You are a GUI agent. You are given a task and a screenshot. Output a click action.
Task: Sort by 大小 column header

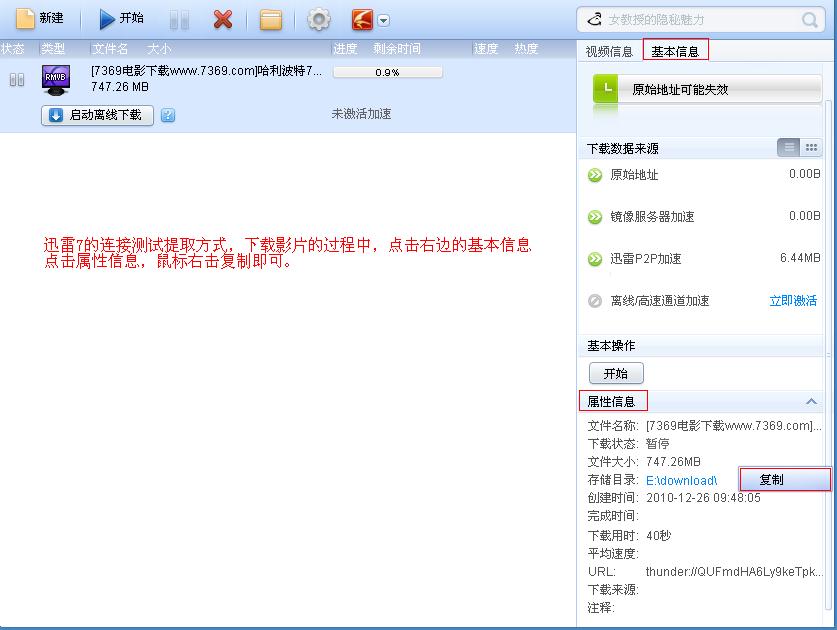point(159,49)
